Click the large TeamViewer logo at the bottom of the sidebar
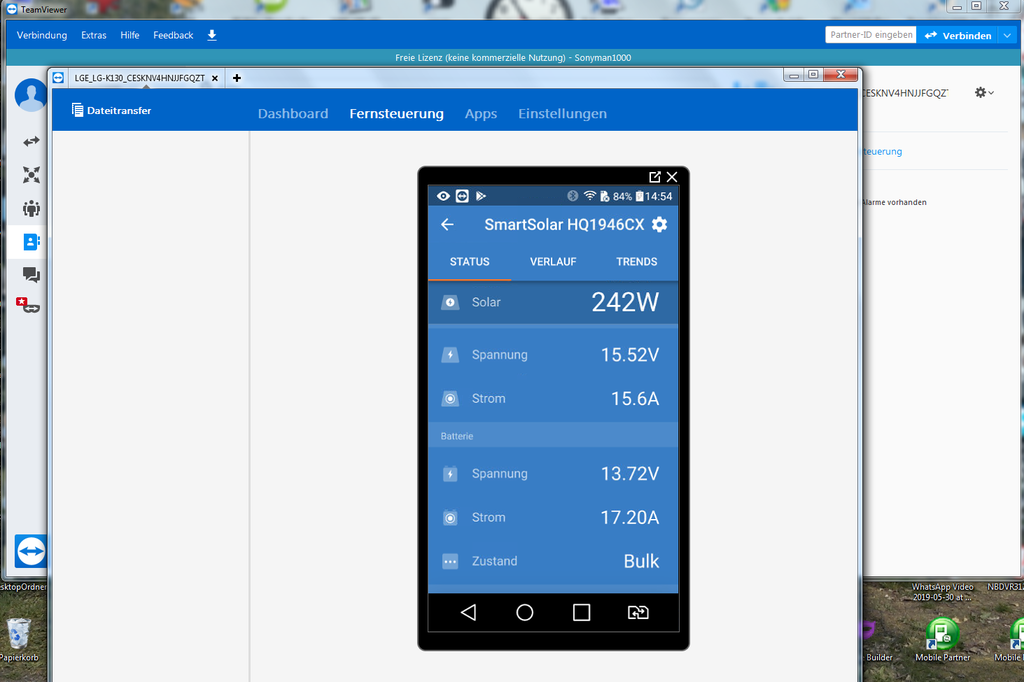Screen dimensions: 1024x682 coord(31,551)
